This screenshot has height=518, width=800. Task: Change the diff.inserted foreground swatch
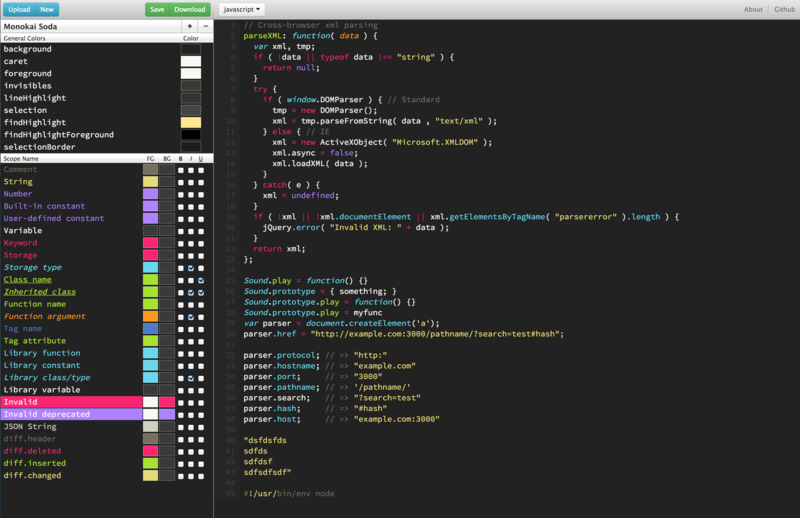151,463
